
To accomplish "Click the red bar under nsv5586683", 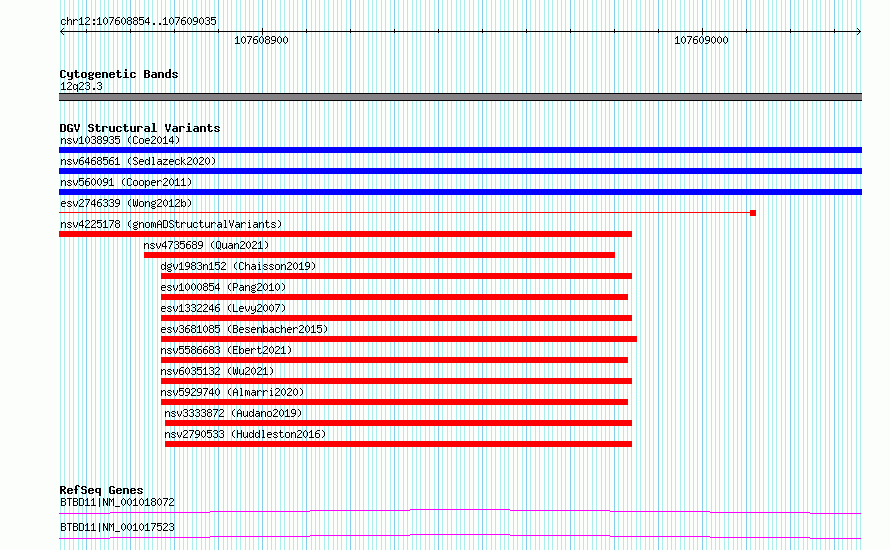I will coord(394,360).
